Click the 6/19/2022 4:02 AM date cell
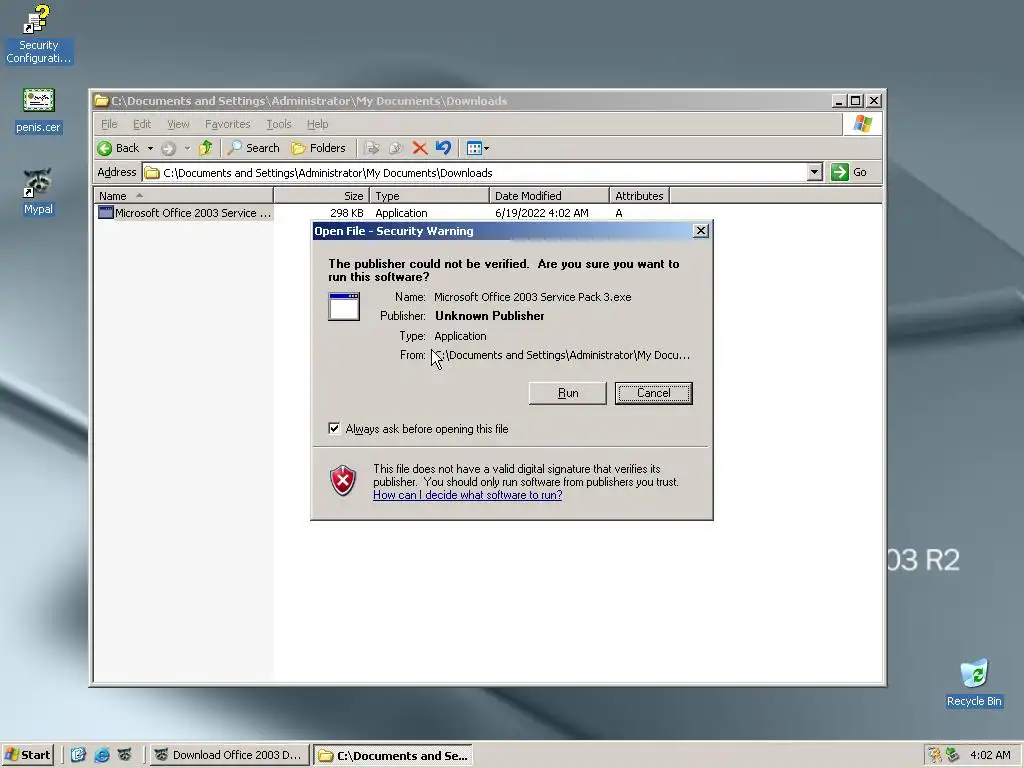Screen dimensions: 1024x768 [x=541, y=213]
